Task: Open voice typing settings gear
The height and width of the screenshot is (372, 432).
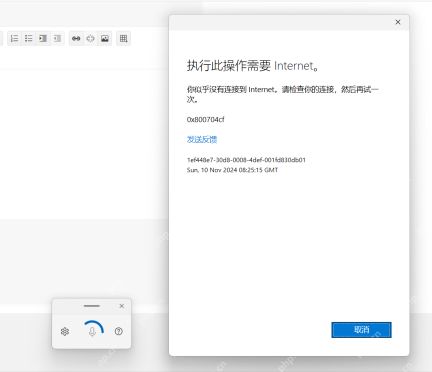Action: [x=65, y=331]
